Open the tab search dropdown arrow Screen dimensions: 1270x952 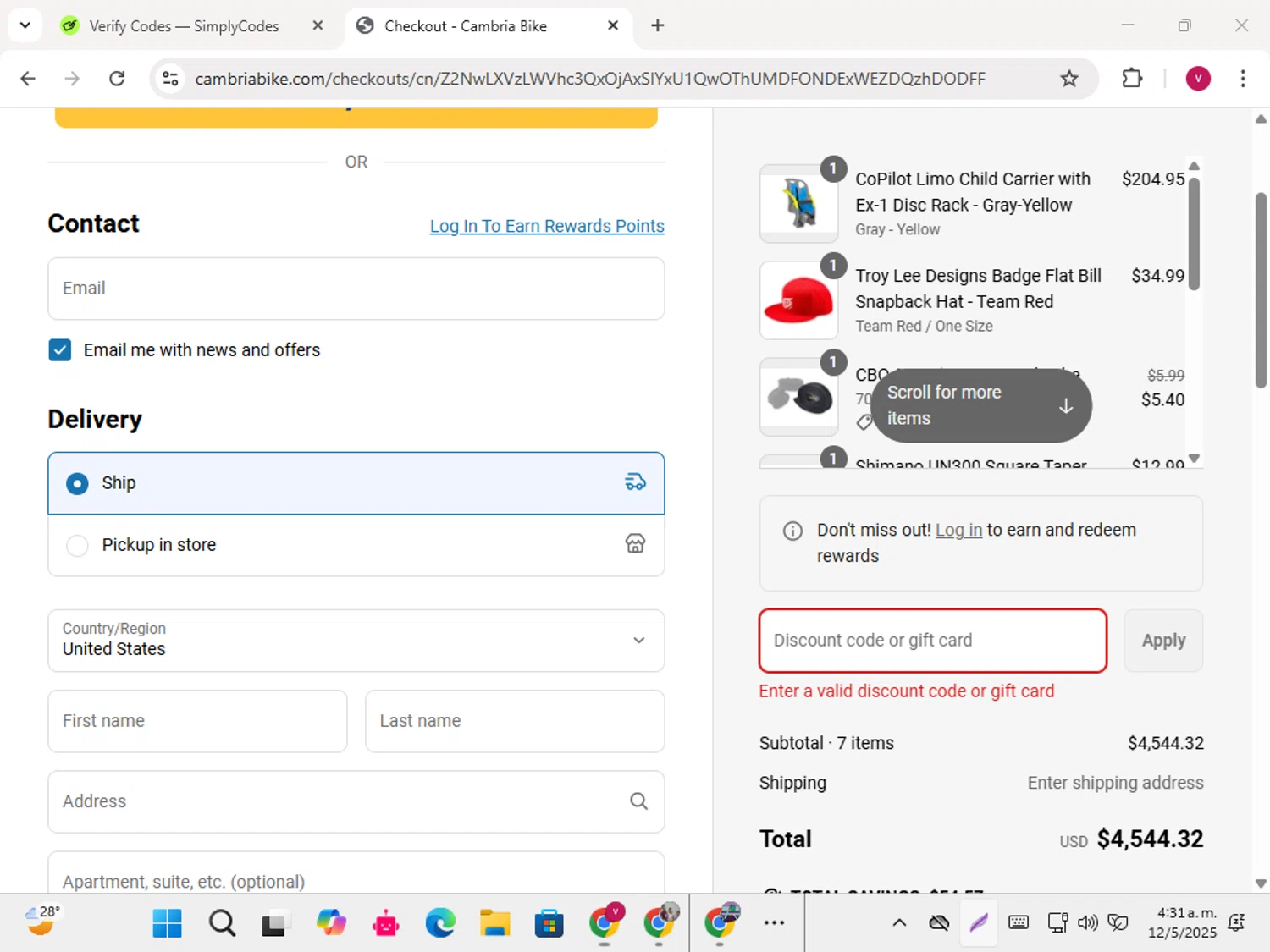click(25, 25)
